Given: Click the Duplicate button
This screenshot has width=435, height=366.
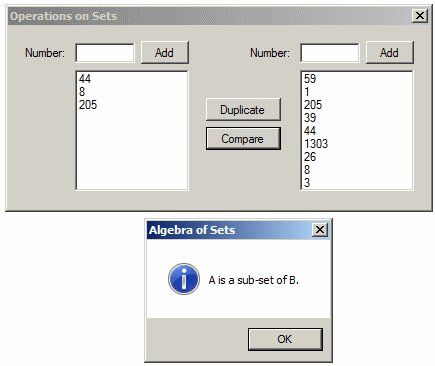Looking at the screenshot, I should (243, 110).
